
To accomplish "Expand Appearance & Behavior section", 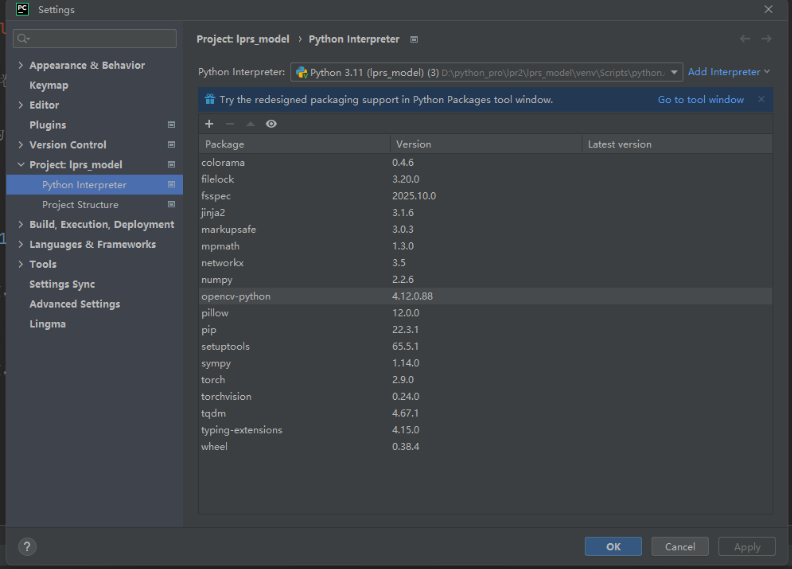I will click(x=21, y=65).
